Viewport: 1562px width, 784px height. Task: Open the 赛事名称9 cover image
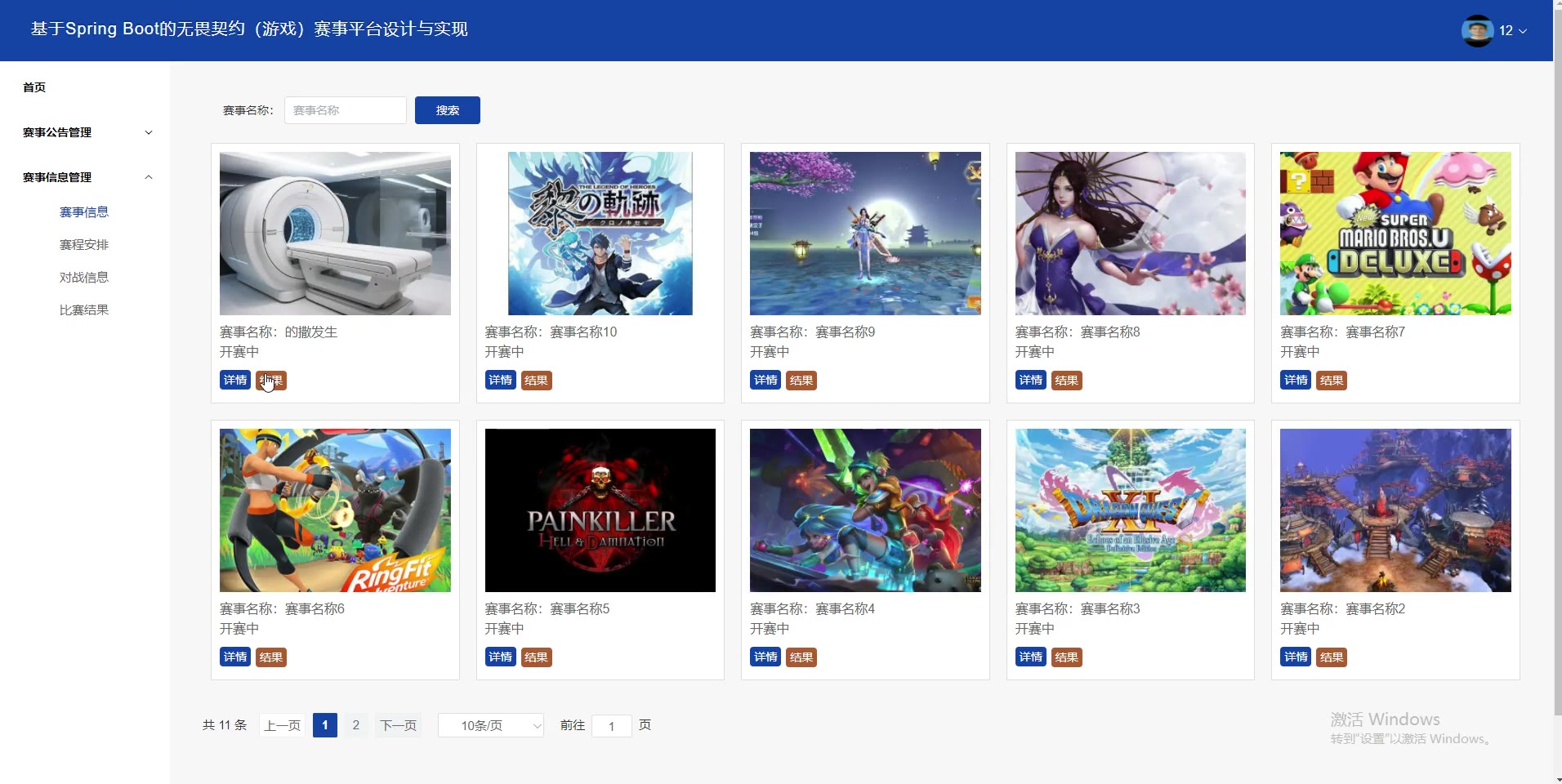pyautogui.click(x=865, y=234)
